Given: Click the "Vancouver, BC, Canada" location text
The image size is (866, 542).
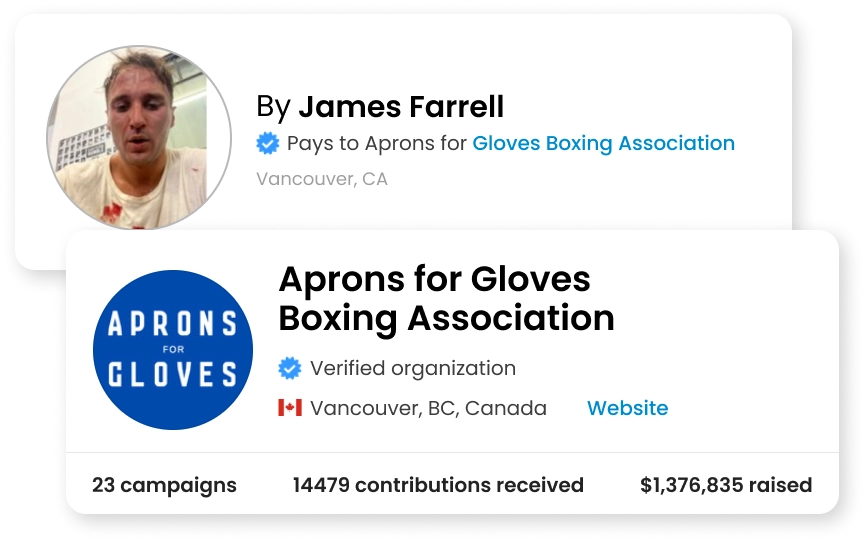Looking at the screenshot, I should tap(428, 408).
